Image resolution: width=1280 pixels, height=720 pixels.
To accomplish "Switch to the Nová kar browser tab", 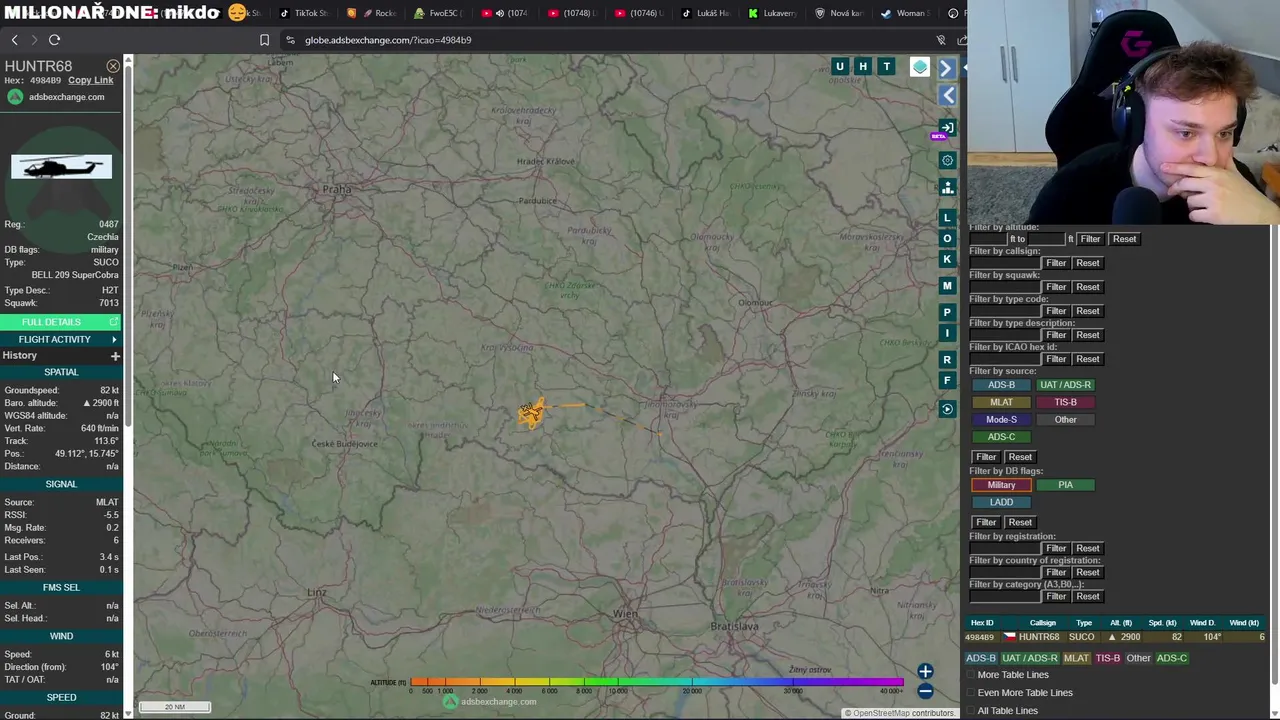I will [838, 13].
